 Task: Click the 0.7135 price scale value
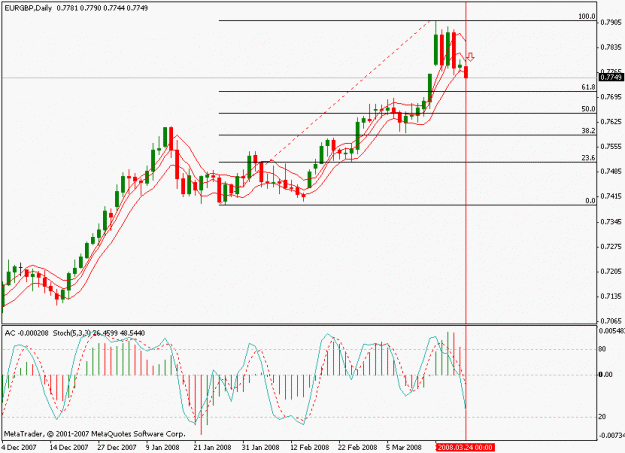(x=611, y=296)
